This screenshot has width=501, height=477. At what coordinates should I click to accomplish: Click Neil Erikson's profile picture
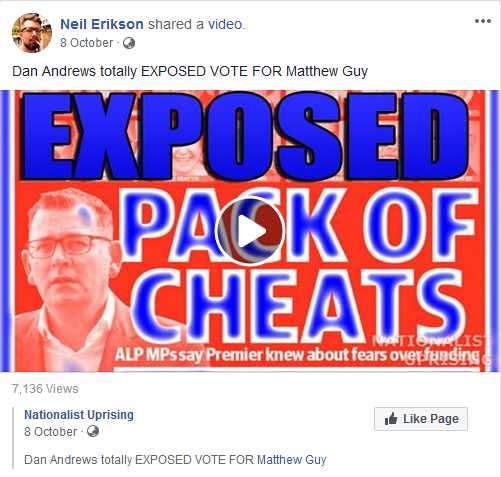[x=32, y=33]
